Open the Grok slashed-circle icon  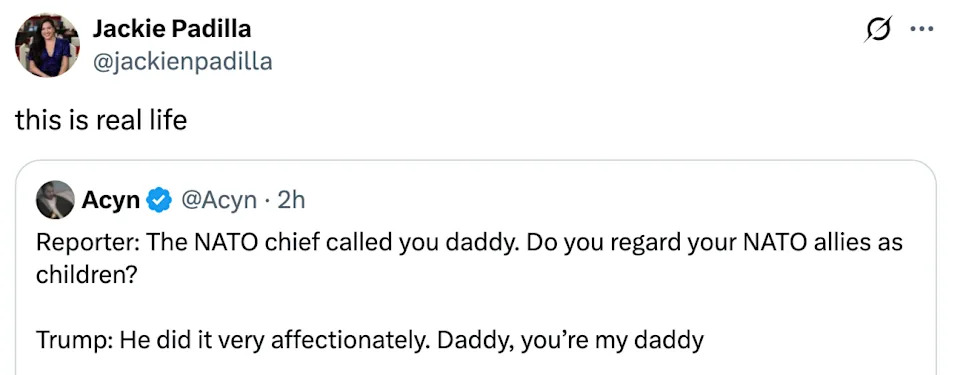point(879,29)
